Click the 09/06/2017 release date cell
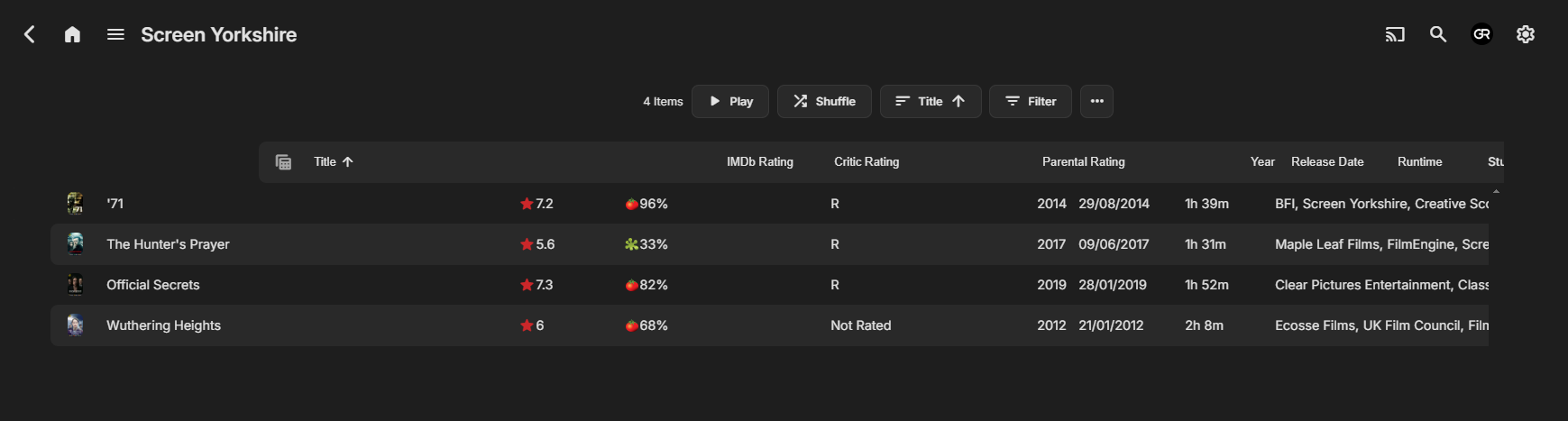This screenshot has width=1568, height=421. pos(1114,244)
